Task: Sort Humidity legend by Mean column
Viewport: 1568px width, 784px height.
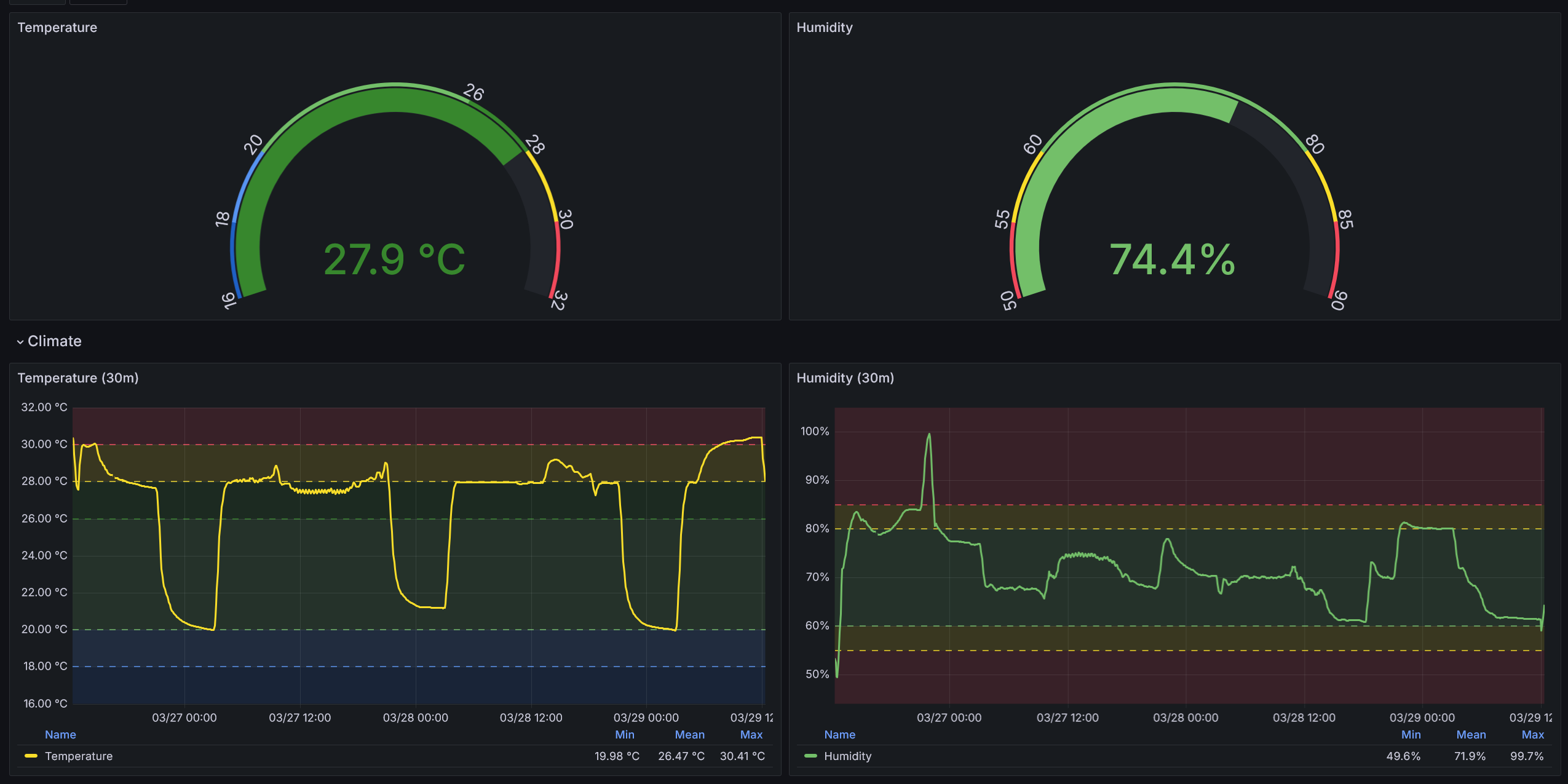Action: coord(1470,735)
